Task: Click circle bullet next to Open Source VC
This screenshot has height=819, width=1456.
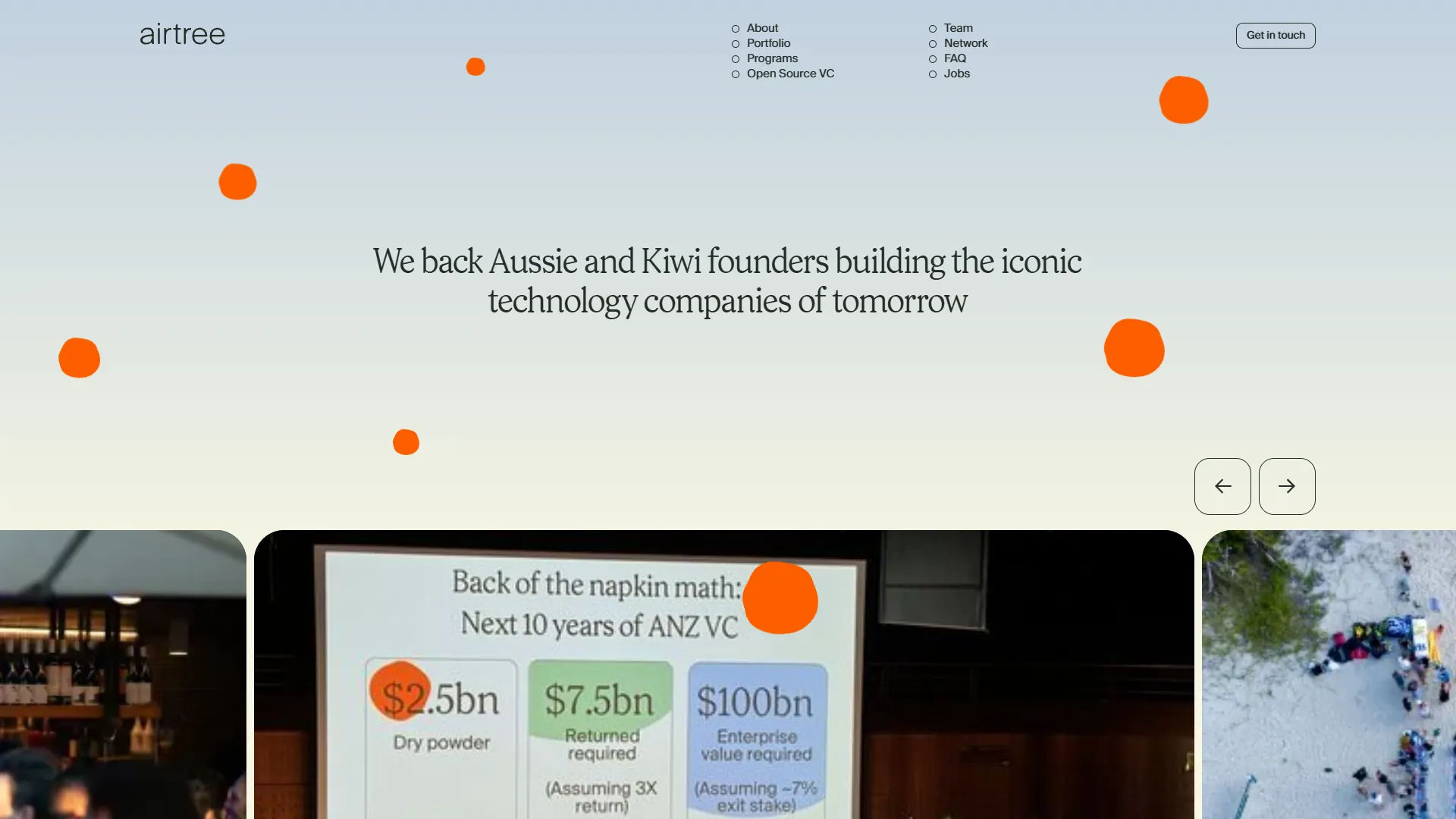Action: (x=735, y=74)
